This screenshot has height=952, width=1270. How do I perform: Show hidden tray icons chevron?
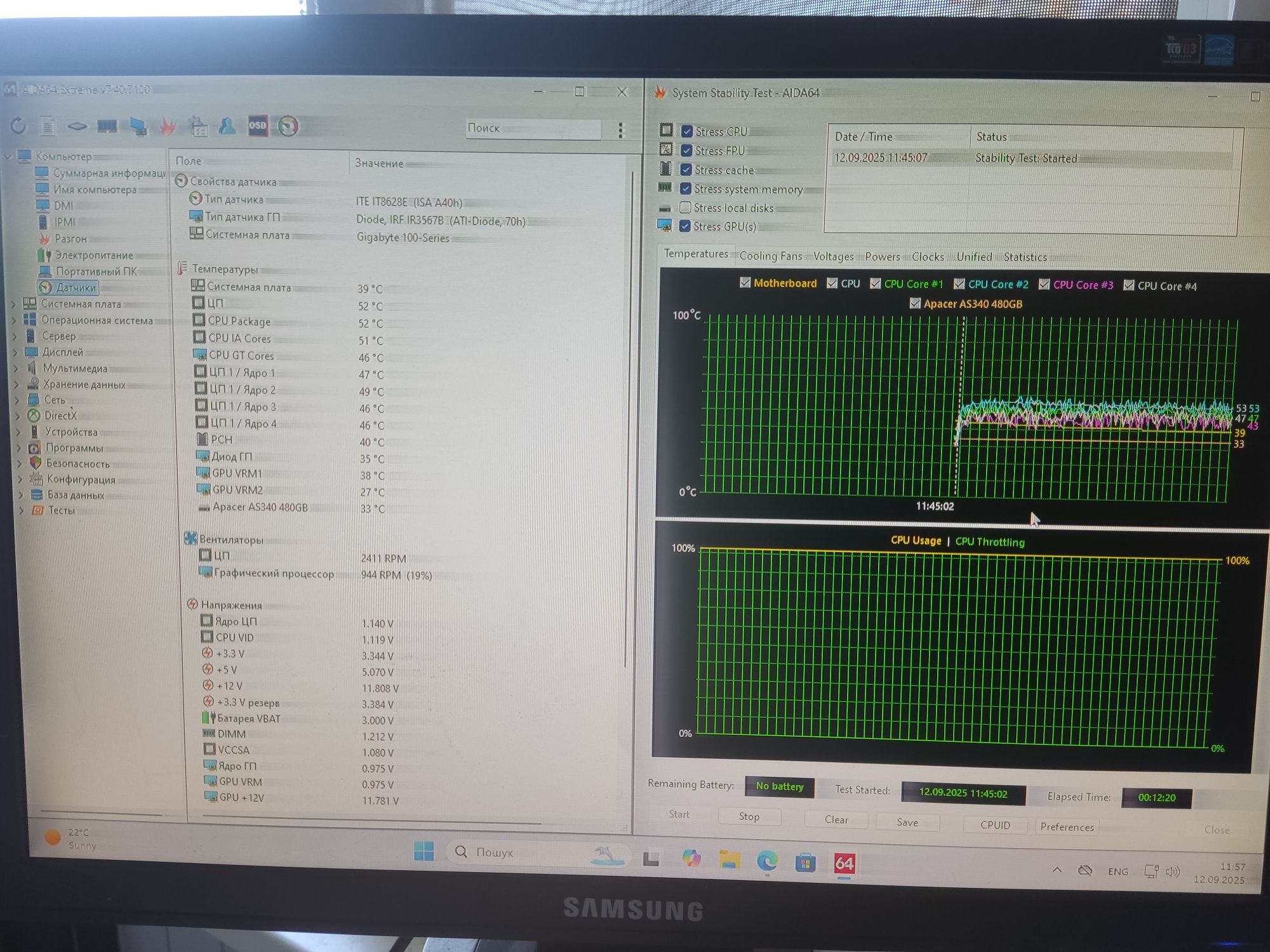(x=1057, y=869)
